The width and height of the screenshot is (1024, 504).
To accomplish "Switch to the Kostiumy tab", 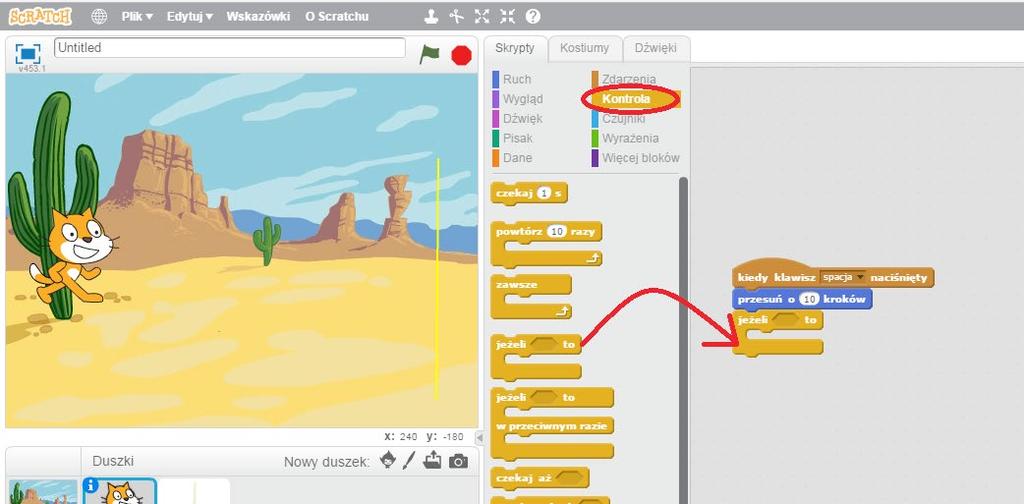I will click(x=584, y=48).
